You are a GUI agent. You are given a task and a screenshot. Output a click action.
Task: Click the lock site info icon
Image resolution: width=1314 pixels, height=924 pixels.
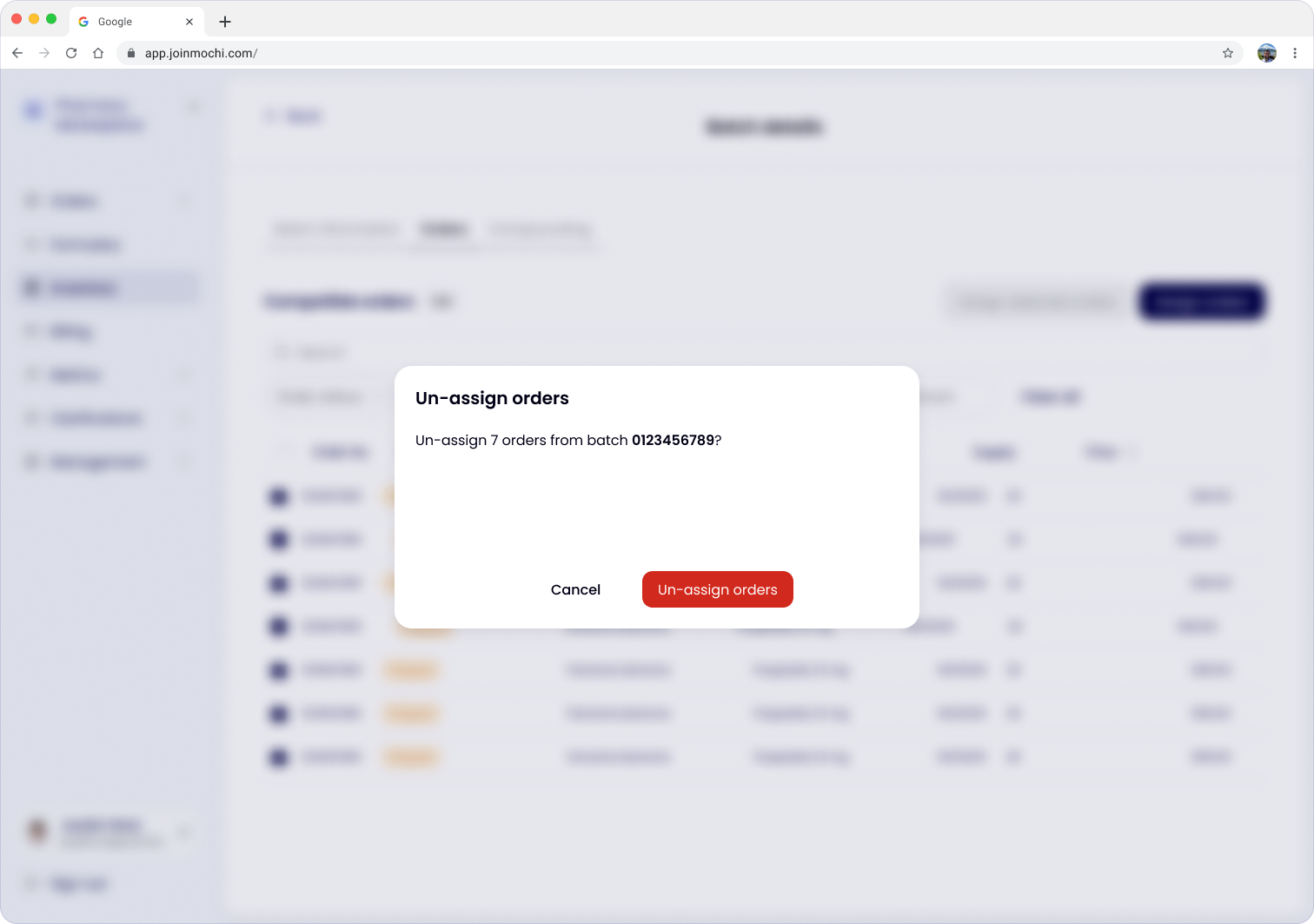tap(131, 53)
